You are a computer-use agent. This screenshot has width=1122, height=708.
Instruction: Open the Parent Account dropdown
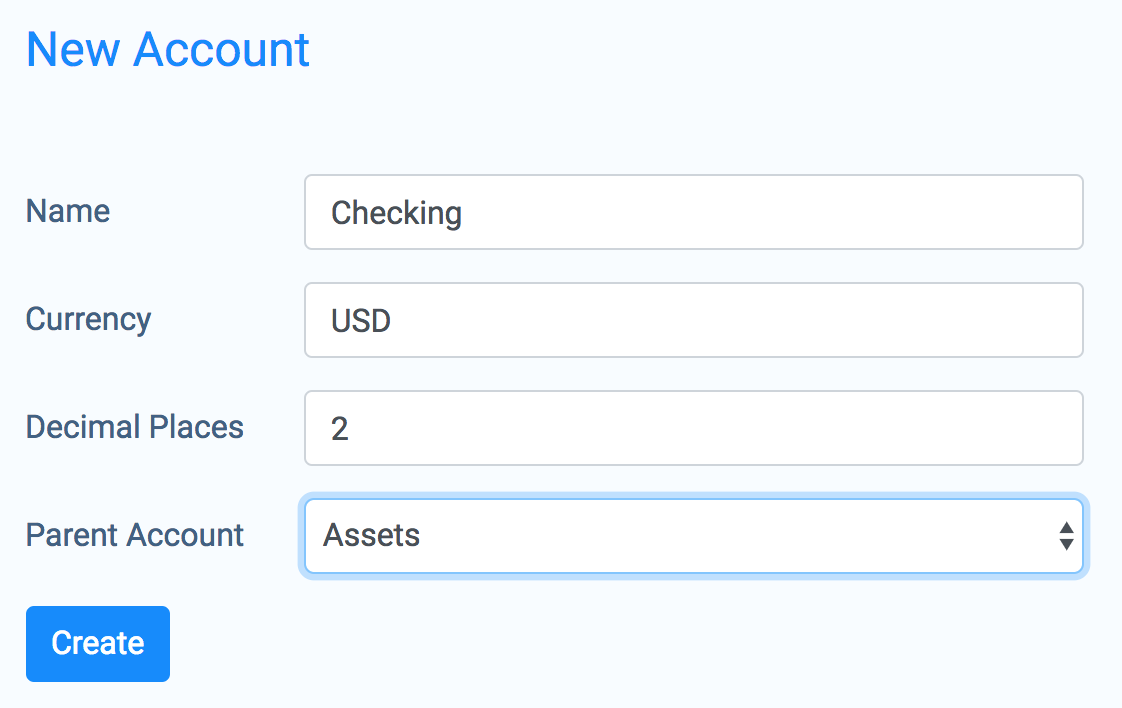[x=693, y=536]
